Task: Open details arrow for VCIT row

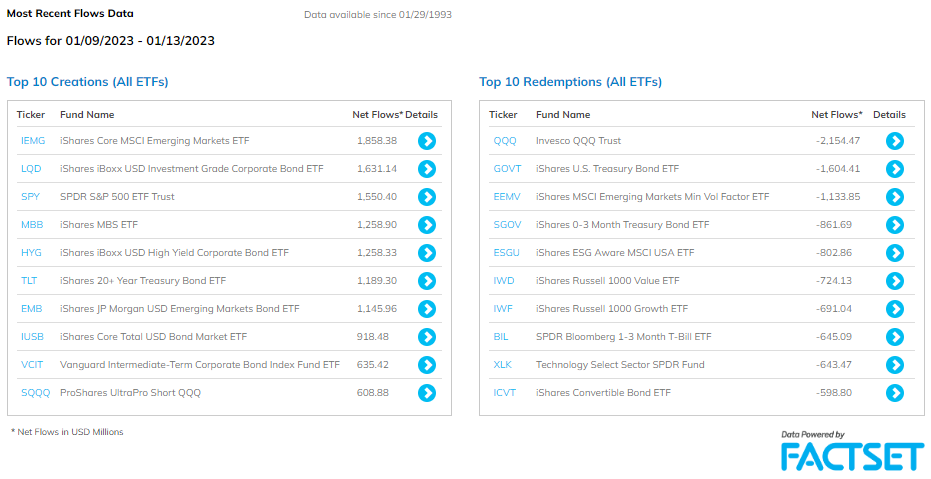Action: click(427, 364)
